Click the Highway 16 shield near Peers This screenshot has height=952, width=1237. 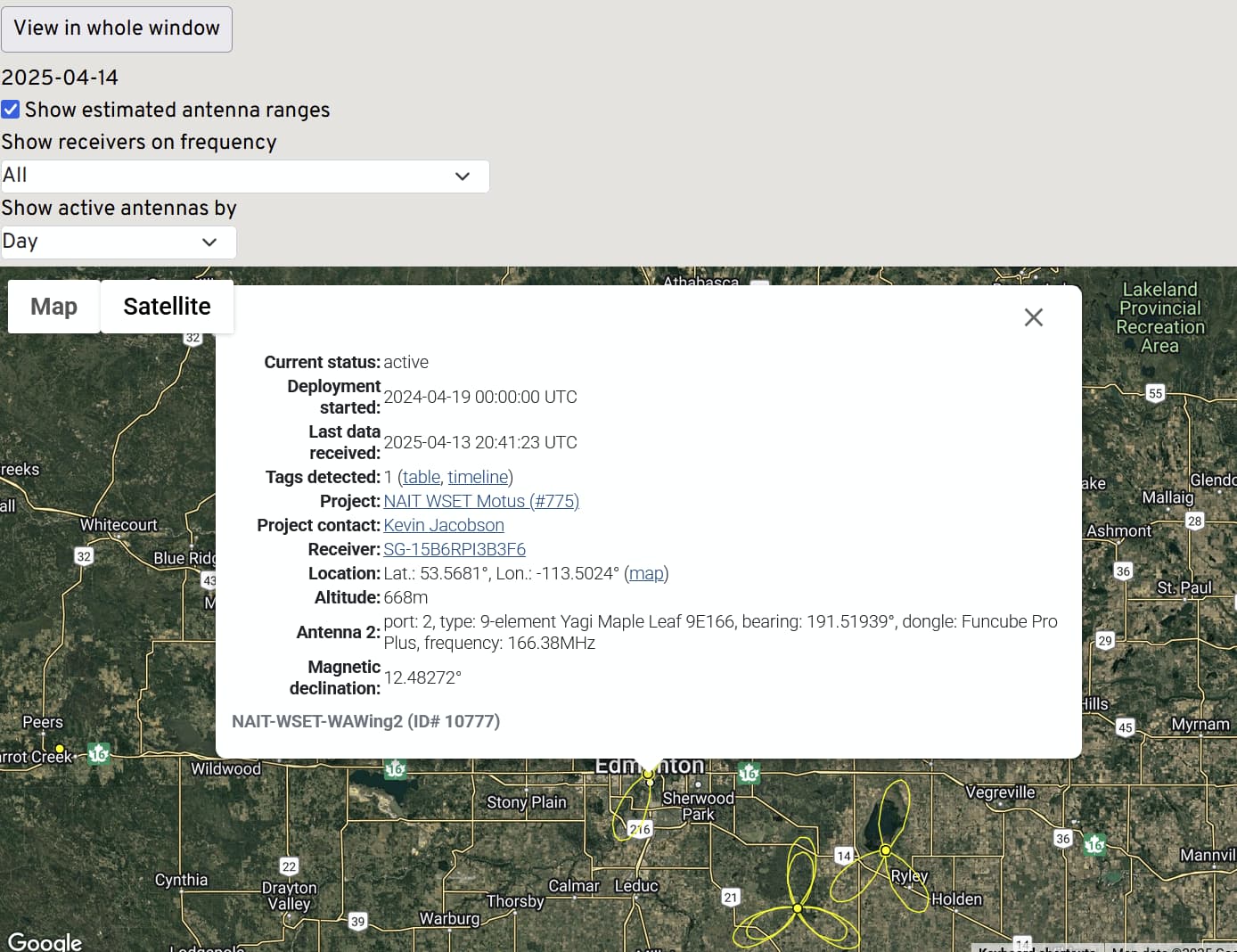pyautogui.click(x=99, y=754)
